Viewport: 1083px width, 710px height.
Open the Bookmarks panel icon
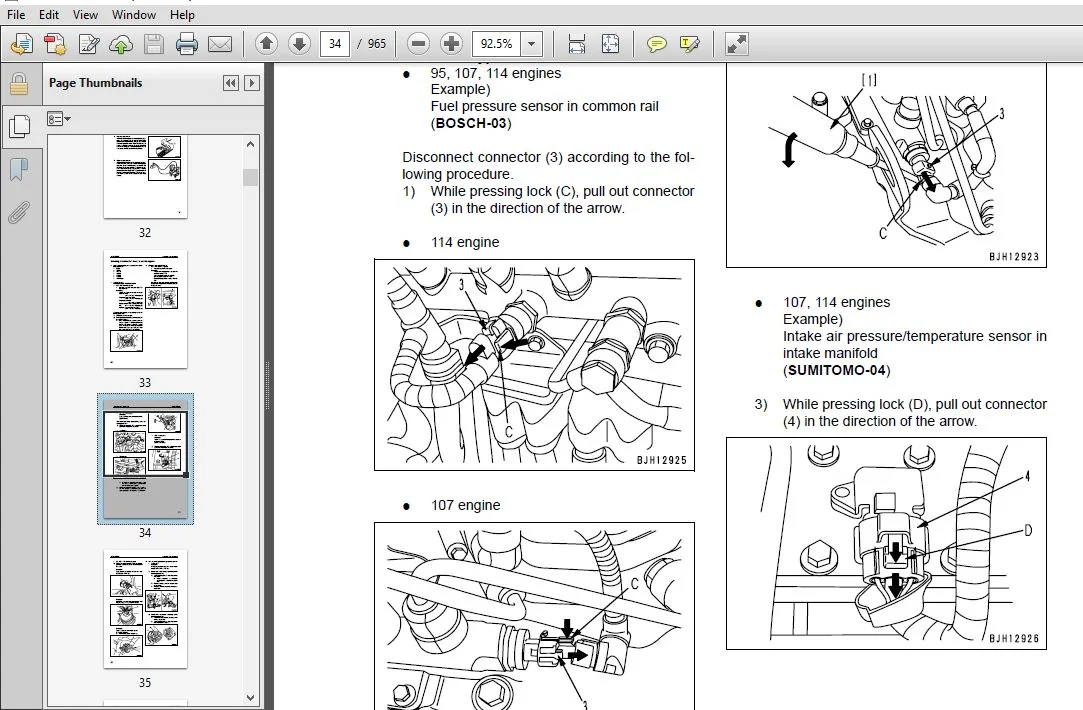tap(19, 169)
